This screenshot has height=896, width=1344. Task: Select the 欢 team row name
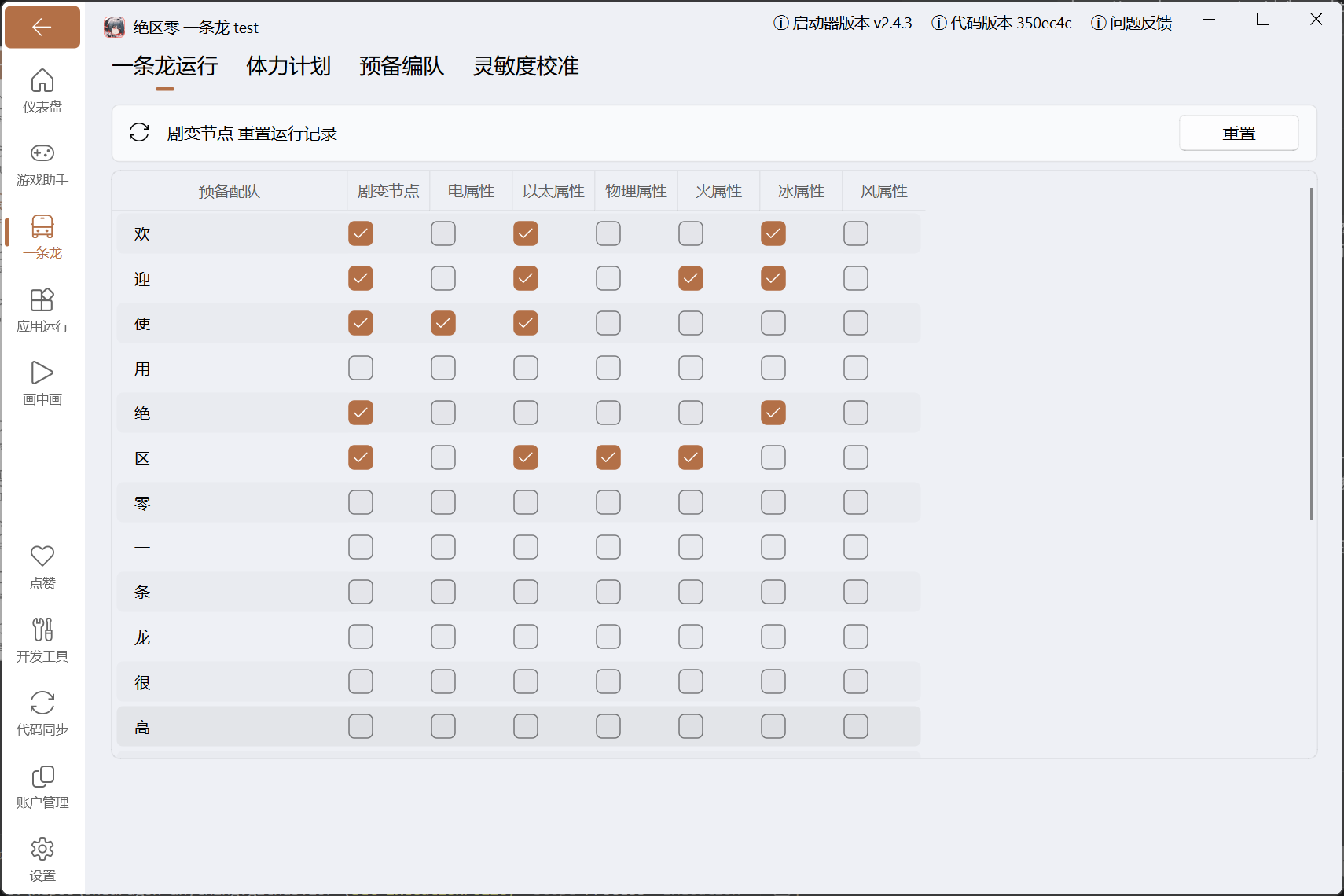pos(142,233)
